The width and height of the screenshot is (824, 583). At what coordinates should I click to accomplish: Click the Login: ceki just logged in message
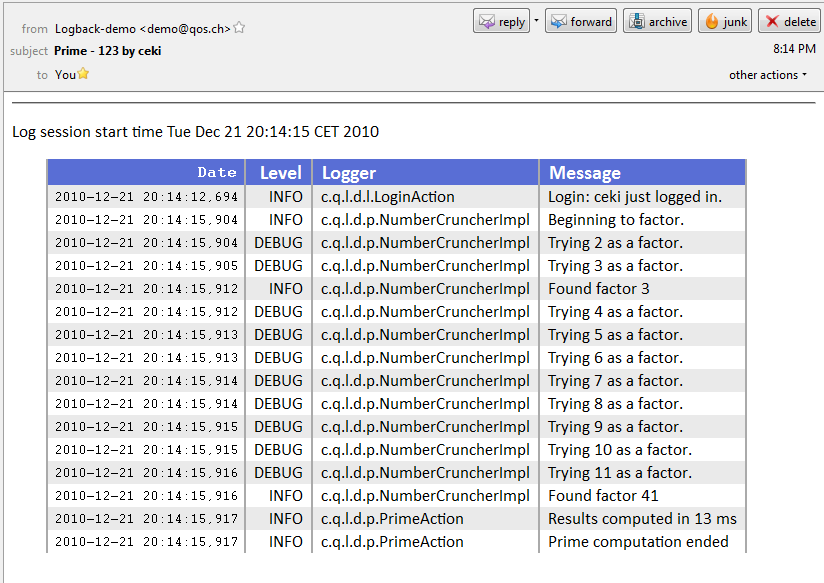635,197
